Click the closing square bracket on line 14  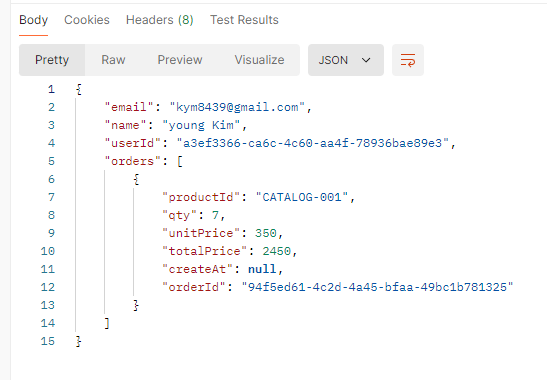pos(107,323)
